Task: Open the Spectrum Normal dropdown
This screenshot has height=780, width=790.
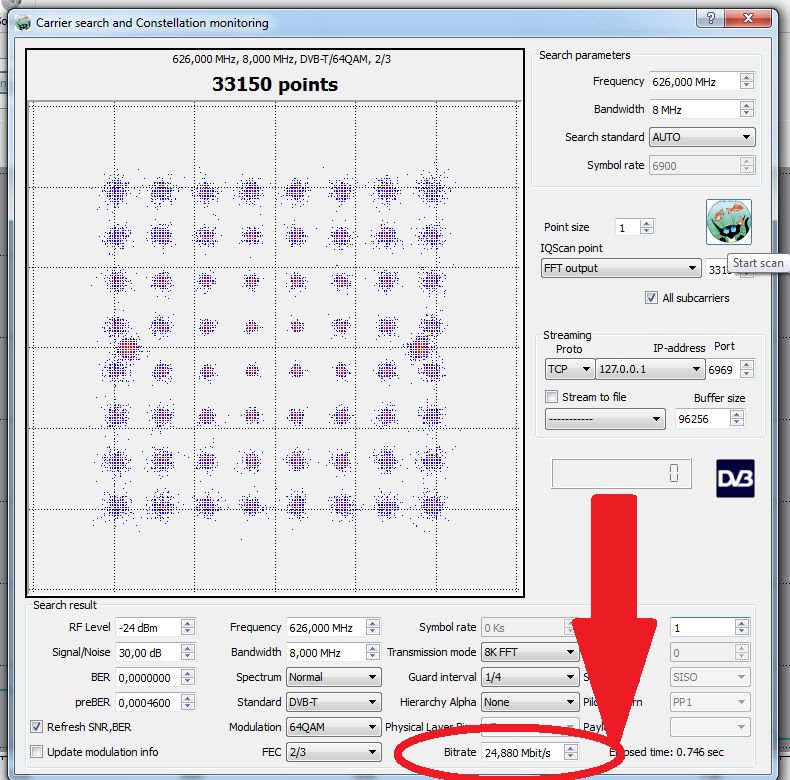Action: pyautogui.click(x=333, y=677)
